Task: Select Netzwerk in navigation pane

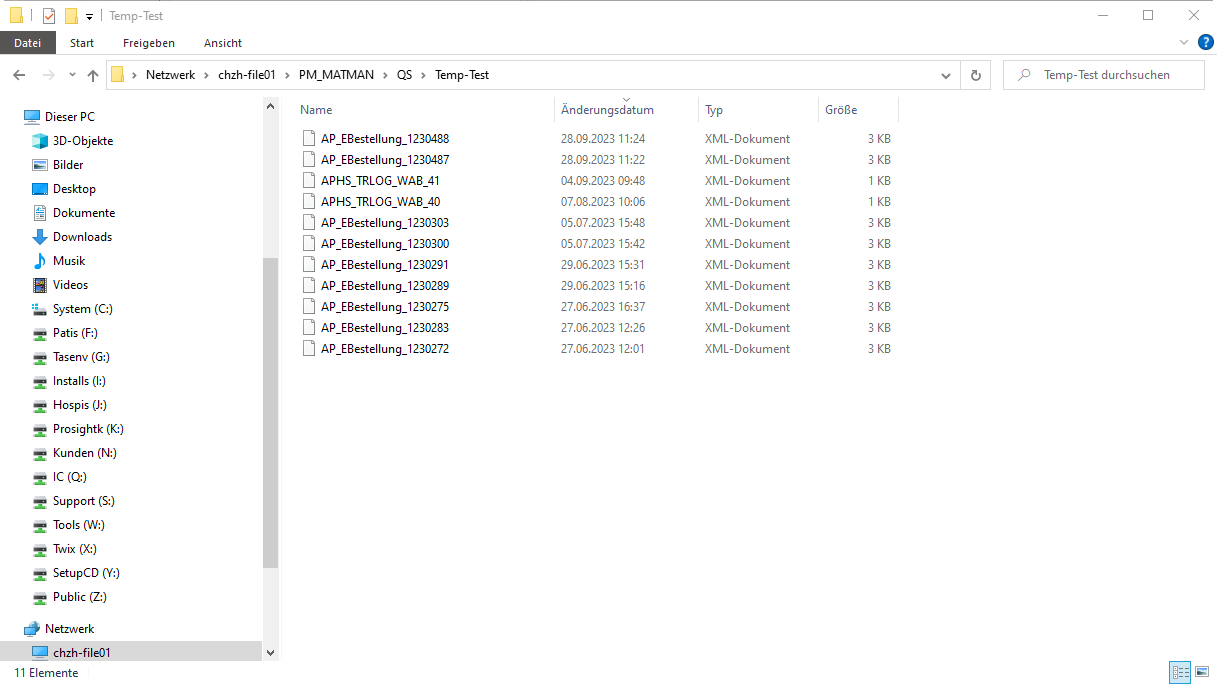Action: (70, 629)
